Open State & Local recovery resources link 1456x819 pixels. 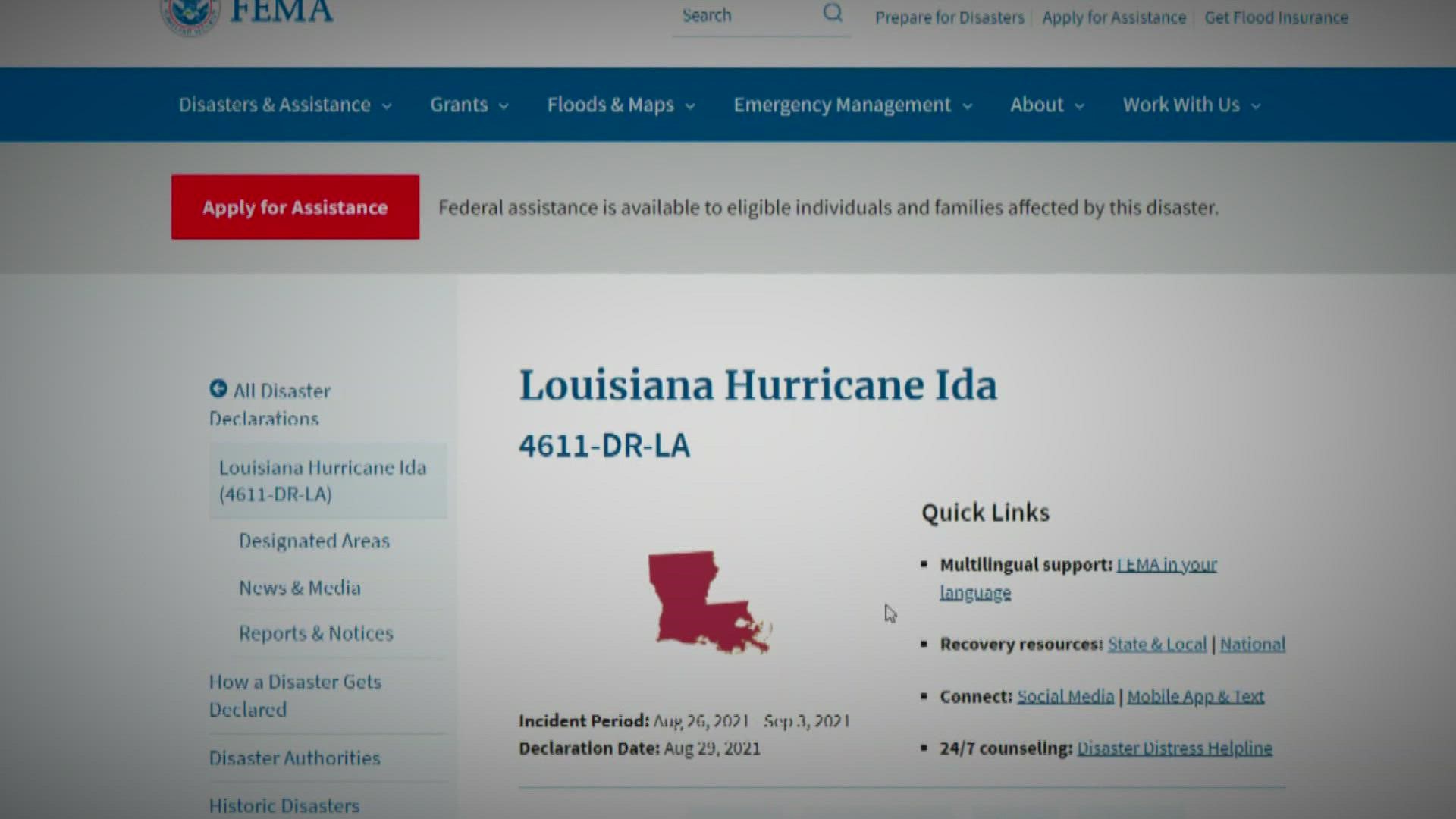tap(1156, 644)
